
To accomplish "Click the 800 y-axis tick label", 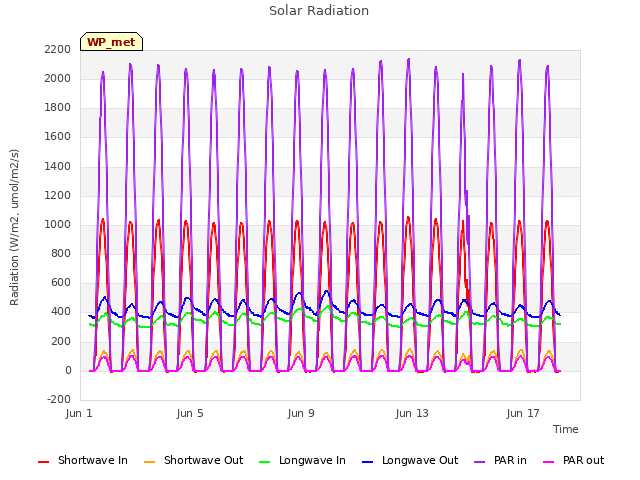I will 61,253.
